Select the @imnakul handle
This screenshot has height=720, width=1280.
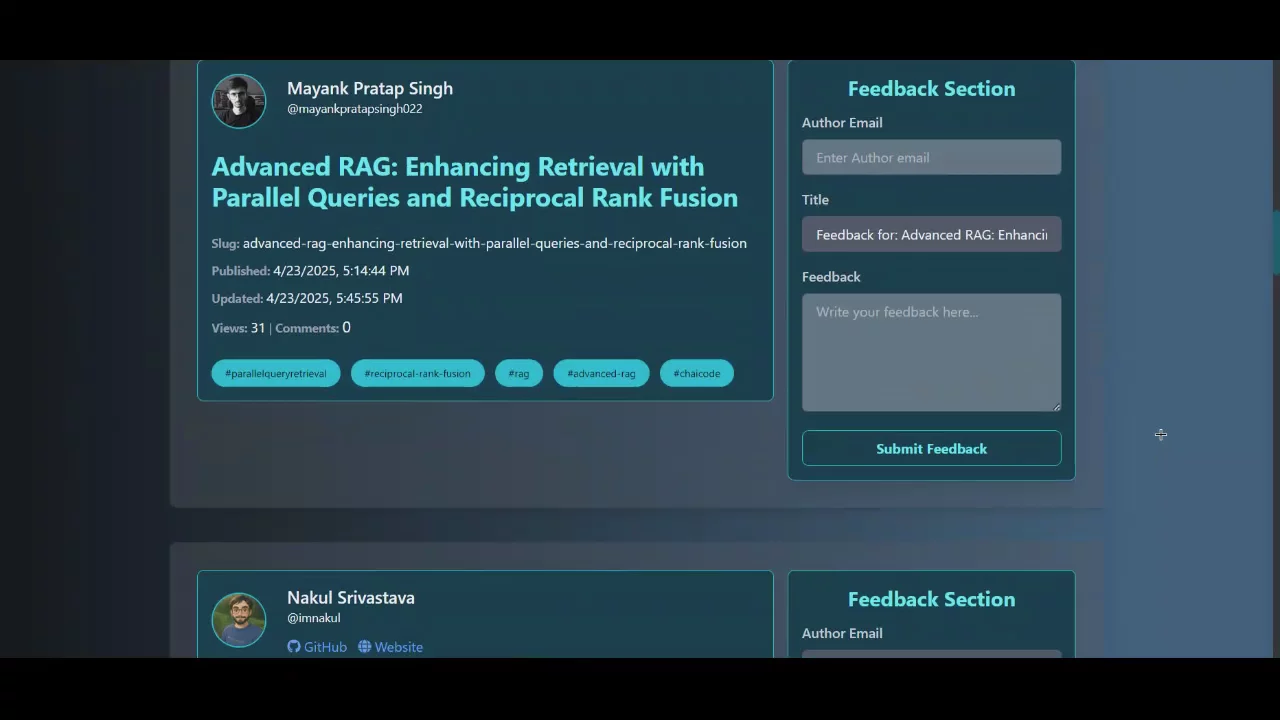pos(314,618)
